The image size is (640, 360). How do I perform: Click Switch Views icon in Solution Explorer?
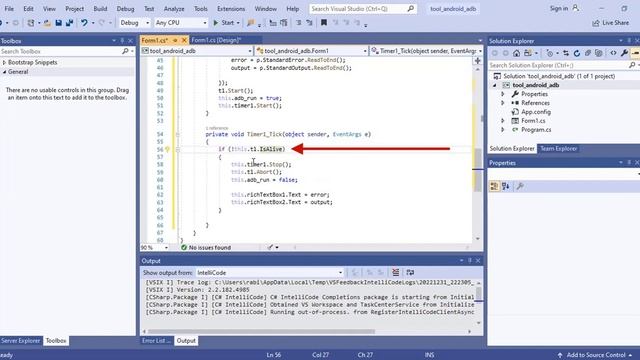tap(528, 53)
